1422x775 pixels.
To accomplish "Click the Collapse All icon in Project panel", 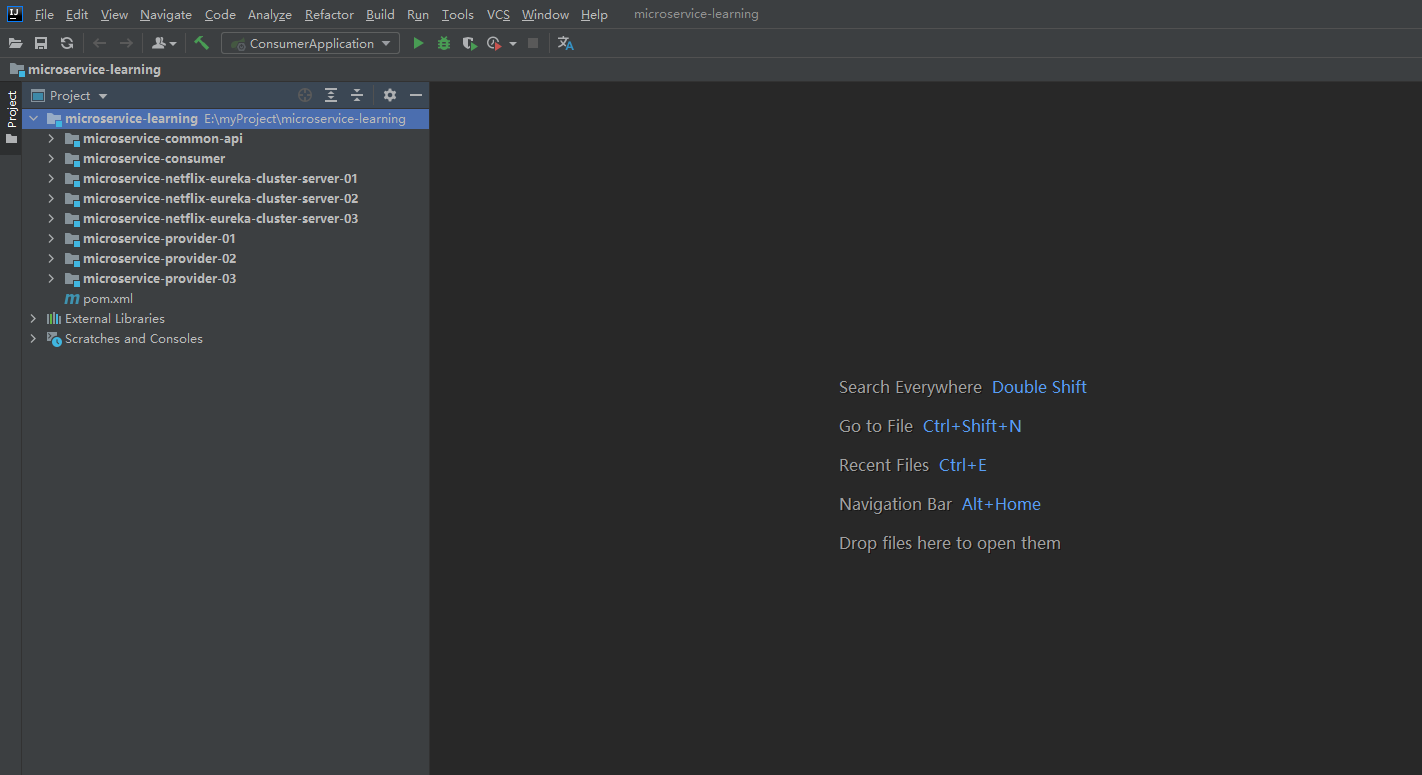I will click(357, 95).
